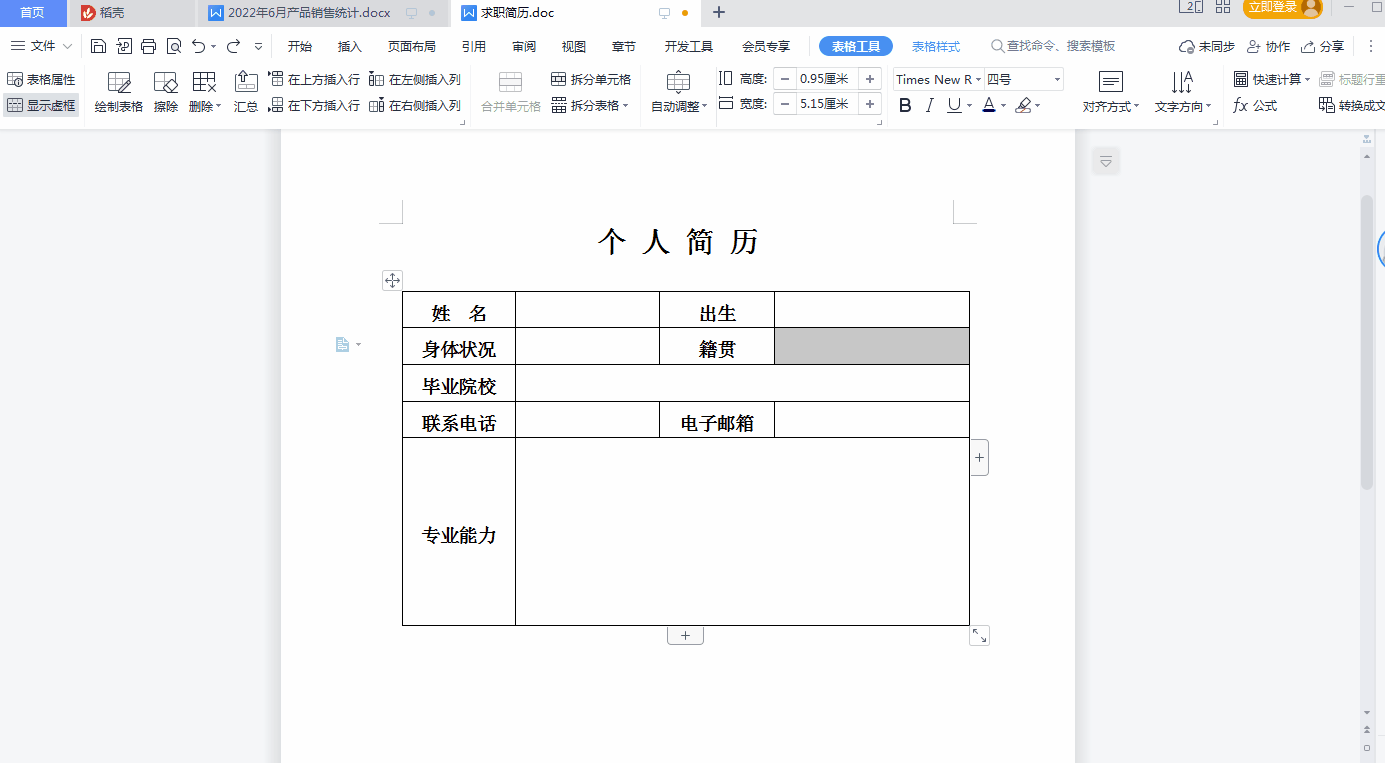Open Print Preview from quick toolbar
The image size is (1385, 763).
174,46
